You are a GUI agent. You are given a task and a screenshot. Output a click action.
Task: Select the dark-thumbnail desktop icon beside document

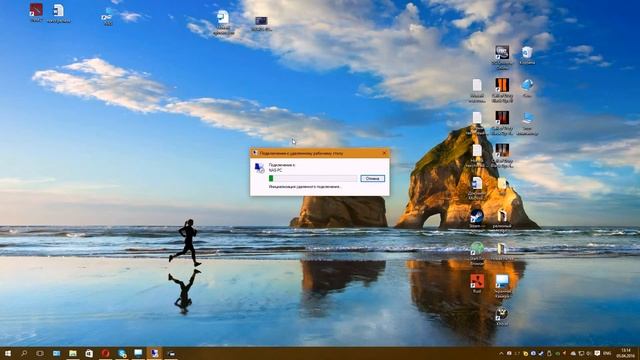click(261, 23)
